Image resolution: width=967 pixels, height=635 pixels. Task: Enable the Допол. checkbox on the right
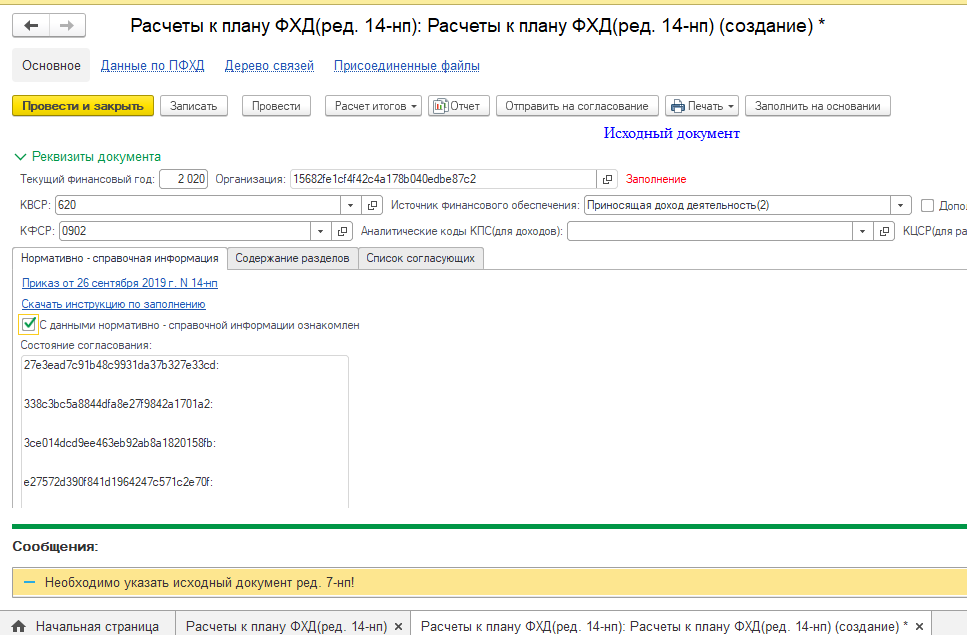pos(927,205)
